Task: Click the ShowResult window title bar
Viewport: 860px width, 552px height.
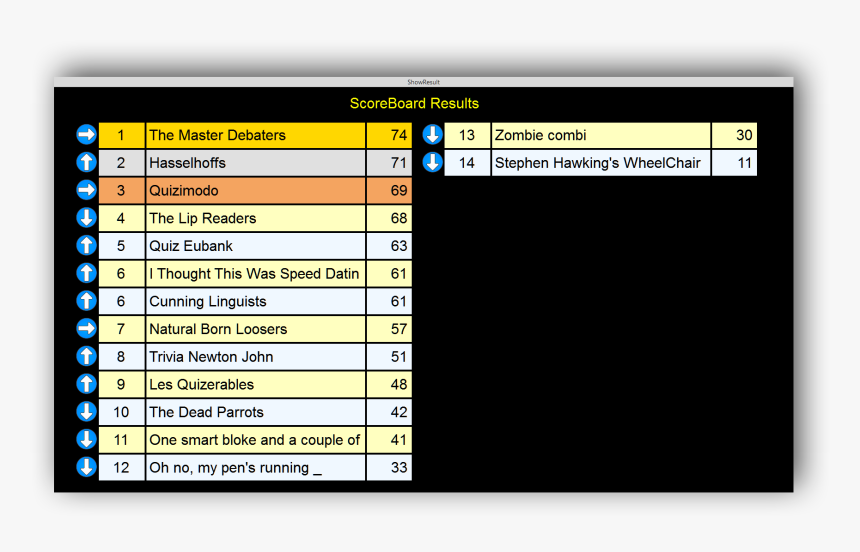Action: point(423,82)
